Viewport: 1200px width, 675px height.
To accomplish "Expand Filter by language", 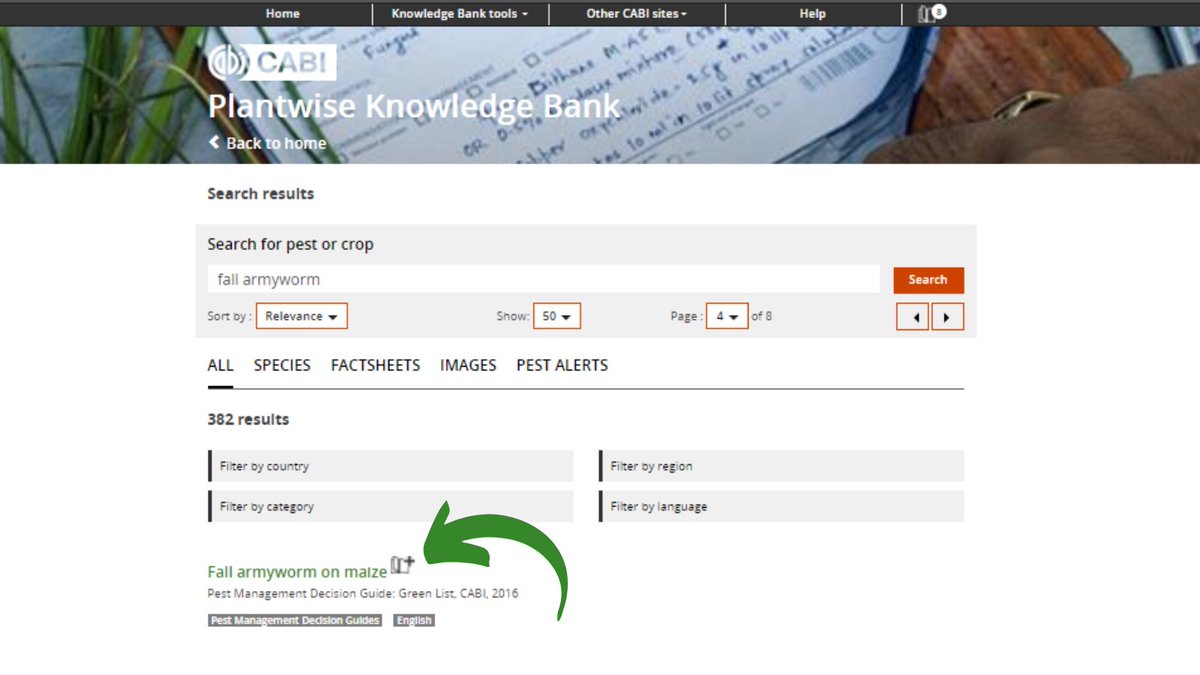I will (781, 506).
